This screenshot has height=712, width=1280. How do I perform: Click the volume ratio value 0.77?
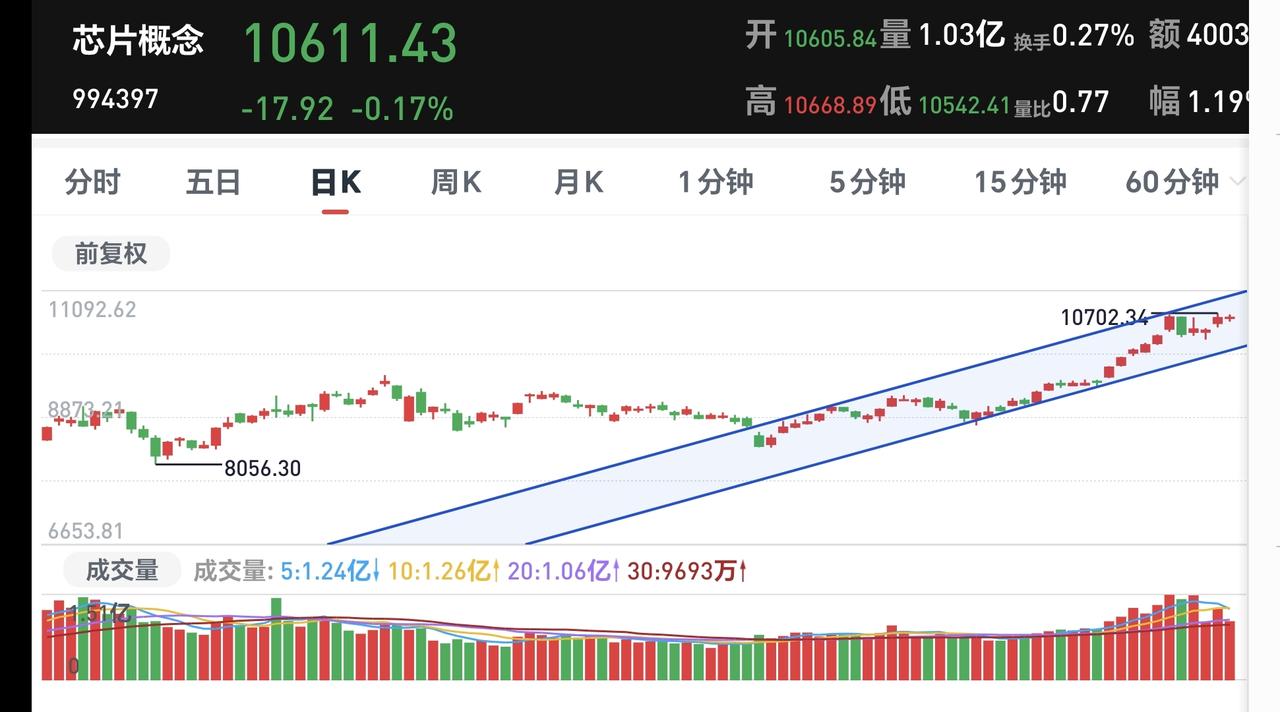(1081, 102)
